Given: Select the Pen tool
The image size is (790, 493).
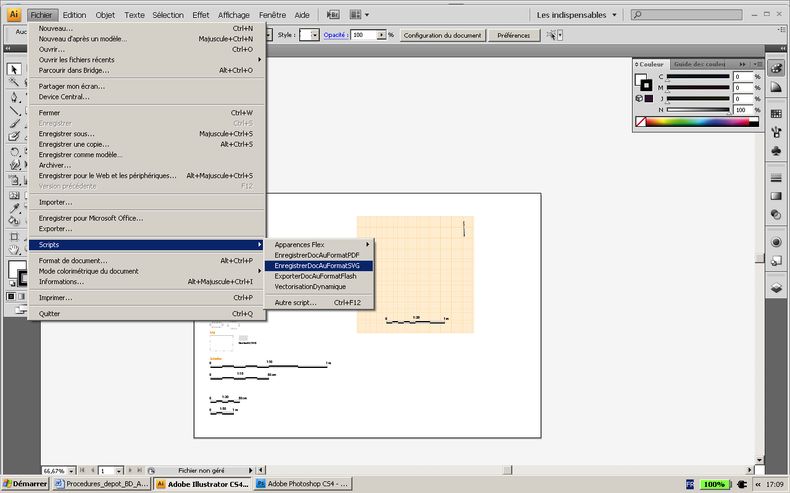Looking at the screenshot, I should pyautogui.click(x=14, y=97).
